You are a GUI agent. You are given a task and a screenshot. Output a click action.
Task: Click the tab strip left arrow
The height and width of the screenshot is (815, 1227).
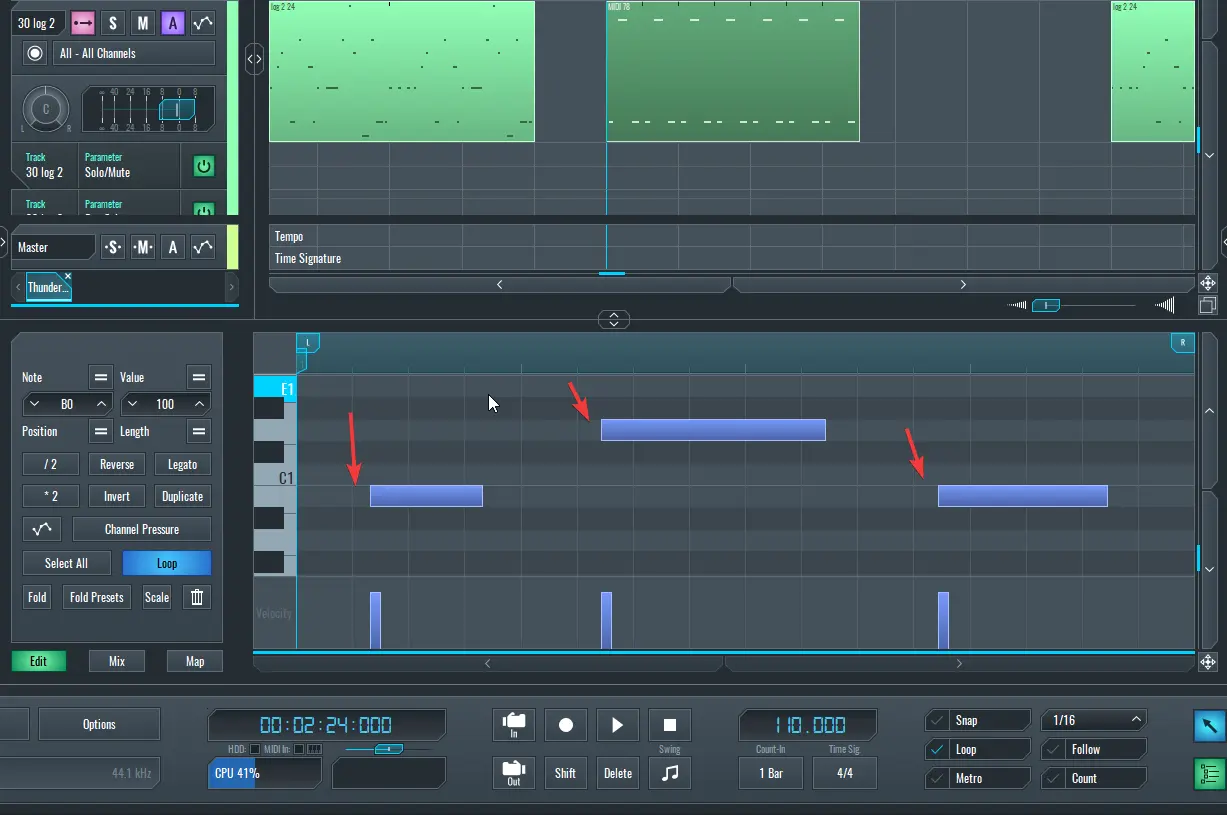[18, 287]
